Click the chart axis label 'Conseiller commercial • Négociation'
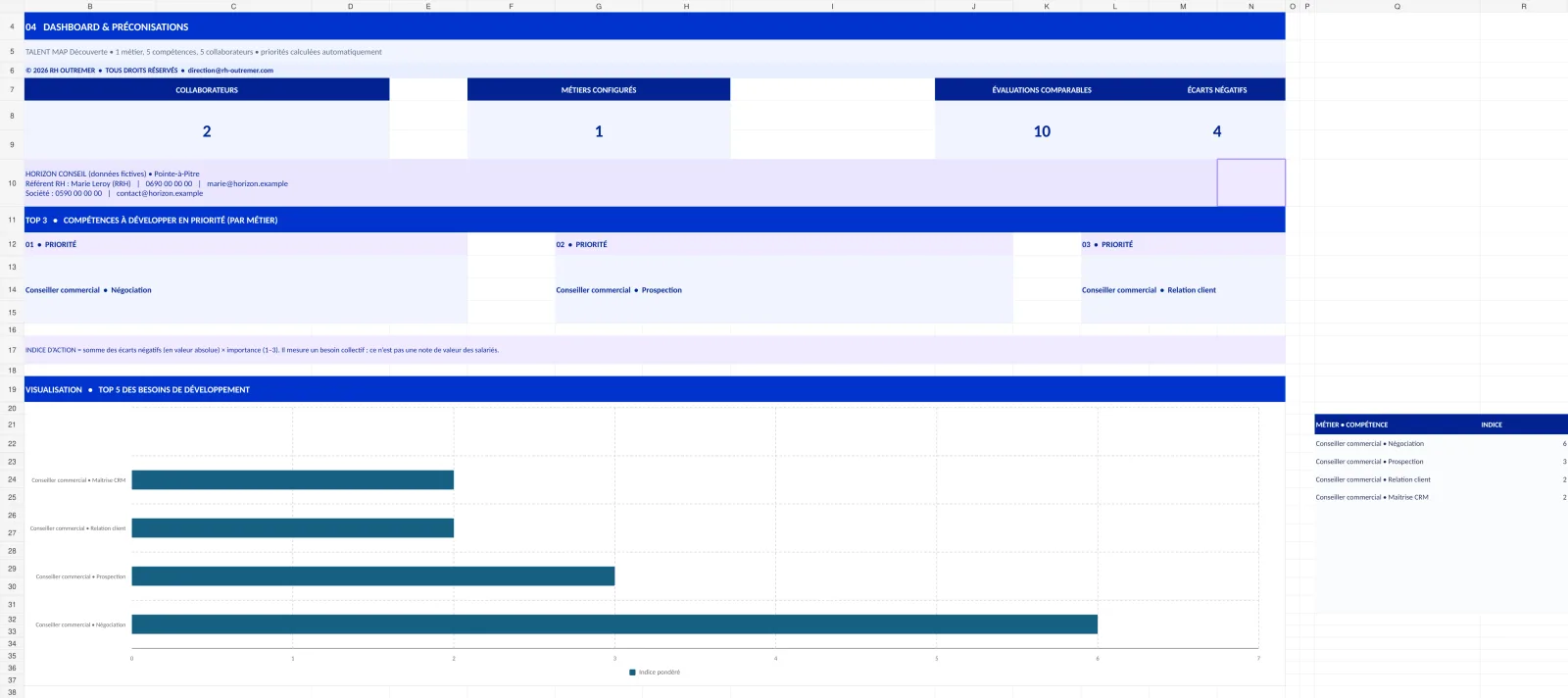 [x=80, y=624]
